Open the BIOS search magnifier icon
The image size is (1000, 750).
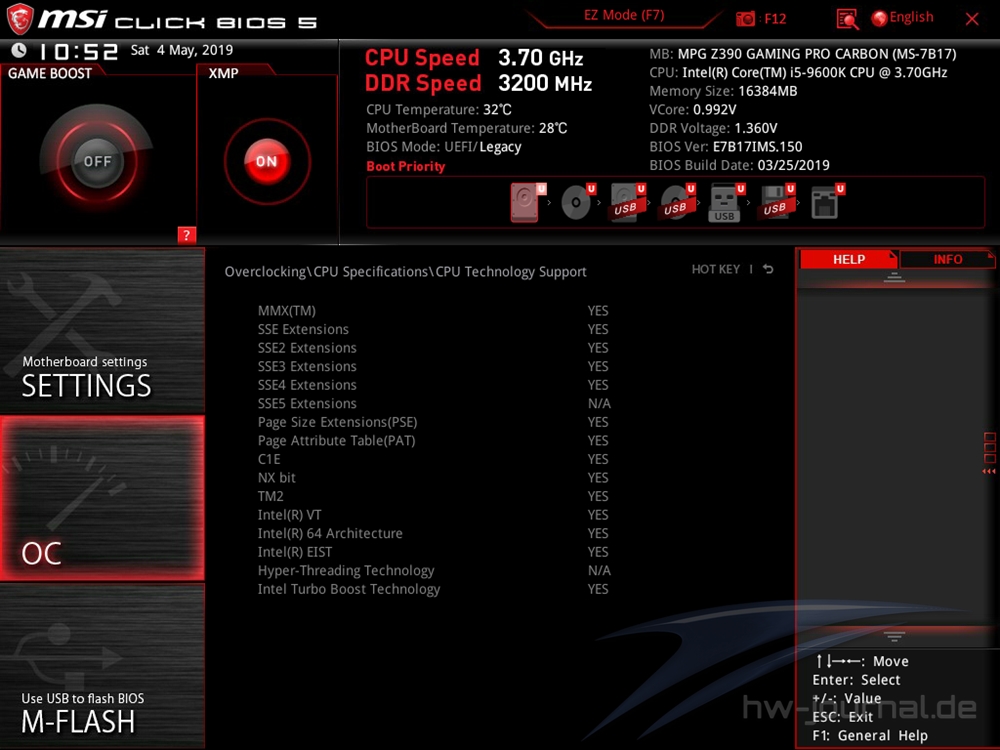click(x=847, y=18)
